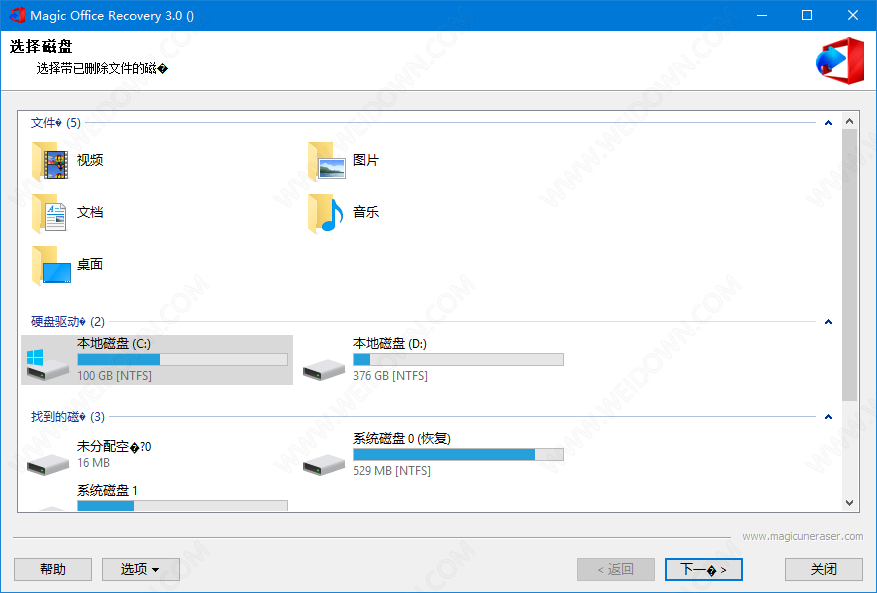Click the D: drive usage bar
Viewport: 877px width, 593px height.
tap(458, 359)
